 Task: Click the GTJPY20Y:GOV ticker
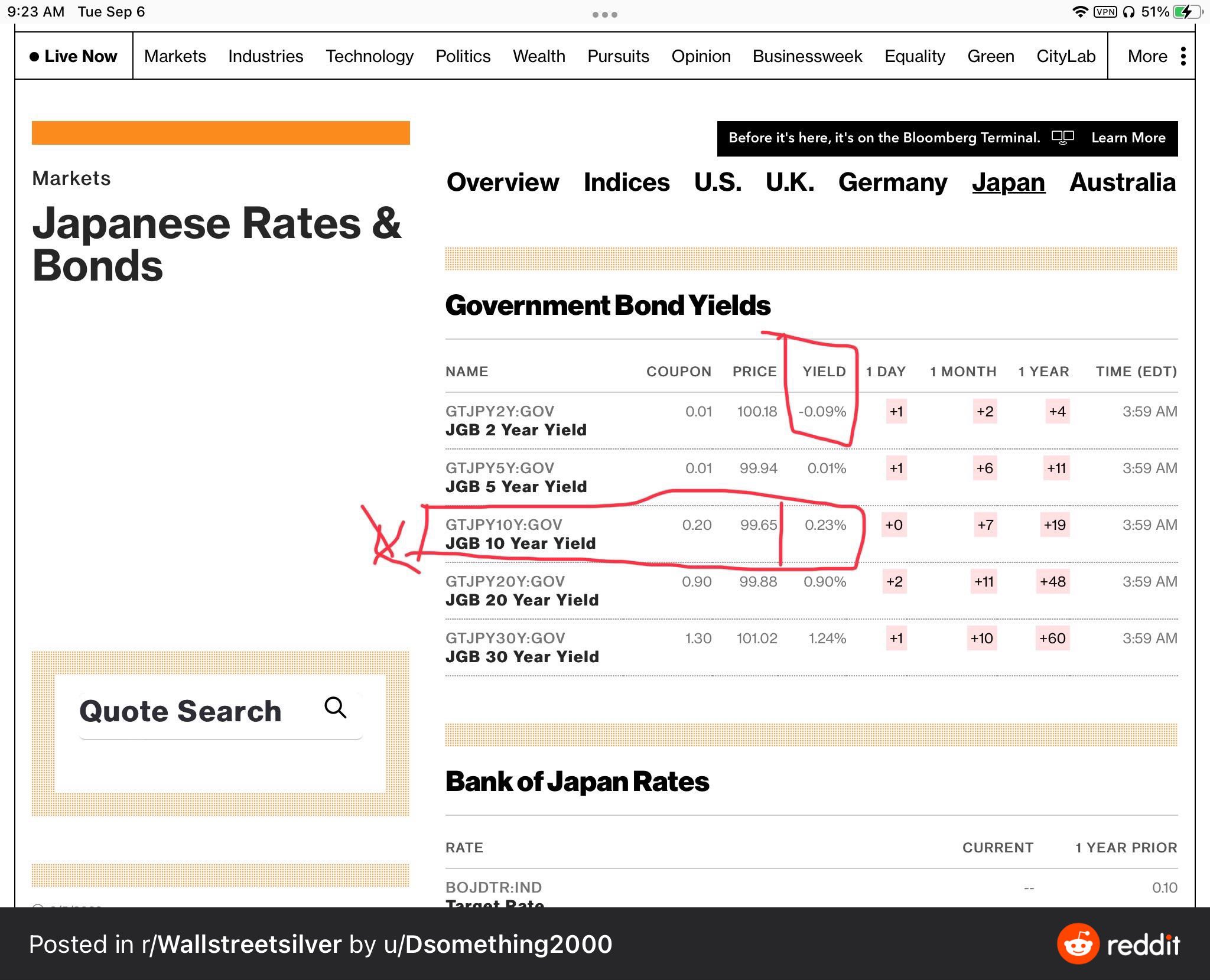[x=505, y=581]
